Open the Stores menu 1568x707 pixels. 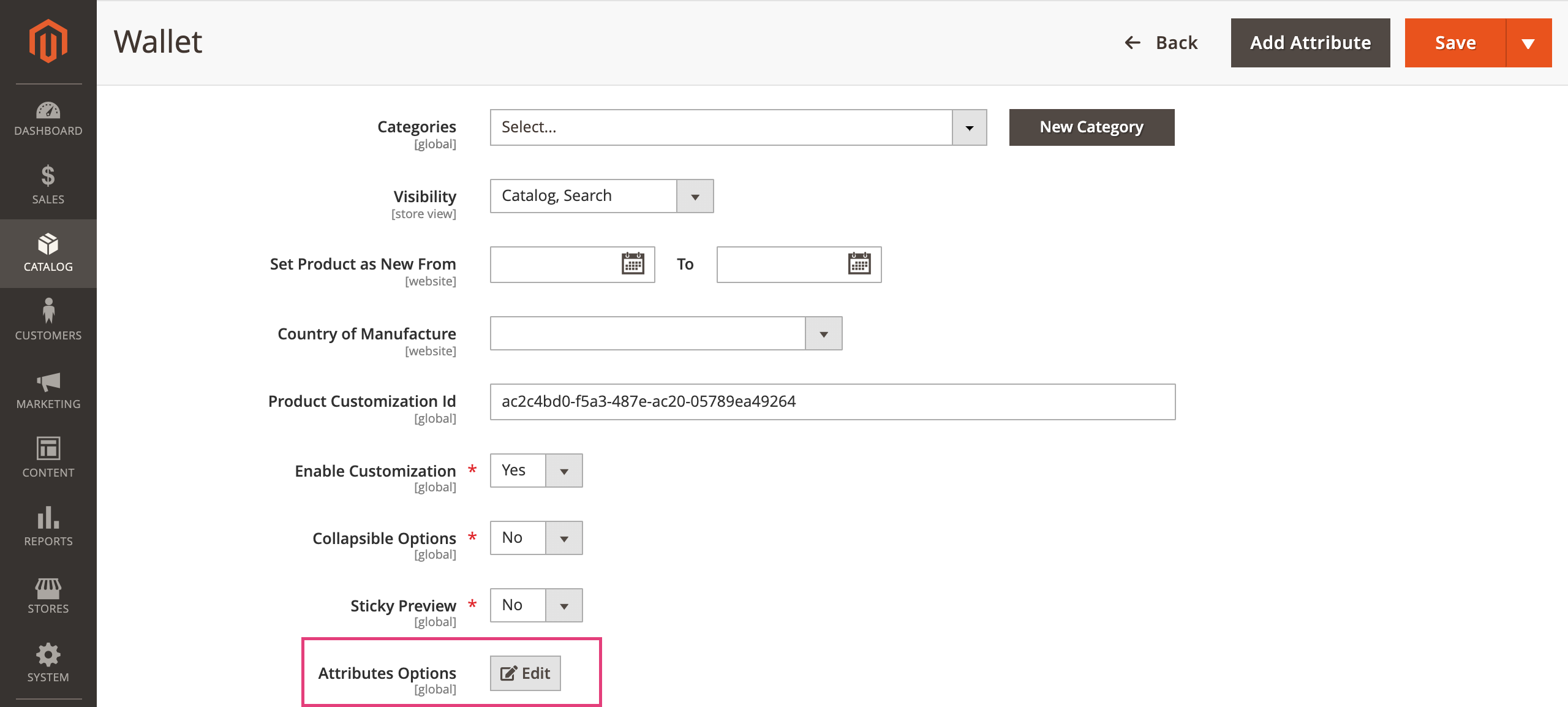pyautogui.click(x=48, y=592)
